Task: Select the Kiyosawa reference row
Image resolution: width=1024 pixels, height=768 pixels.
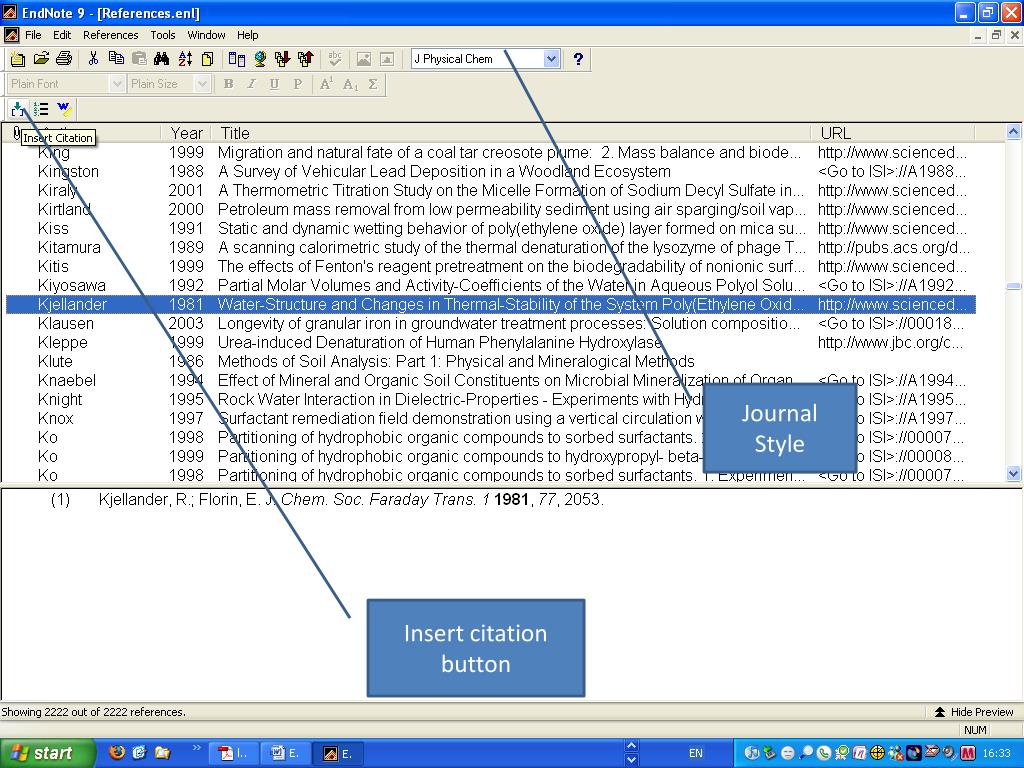Action: [490, 285]
